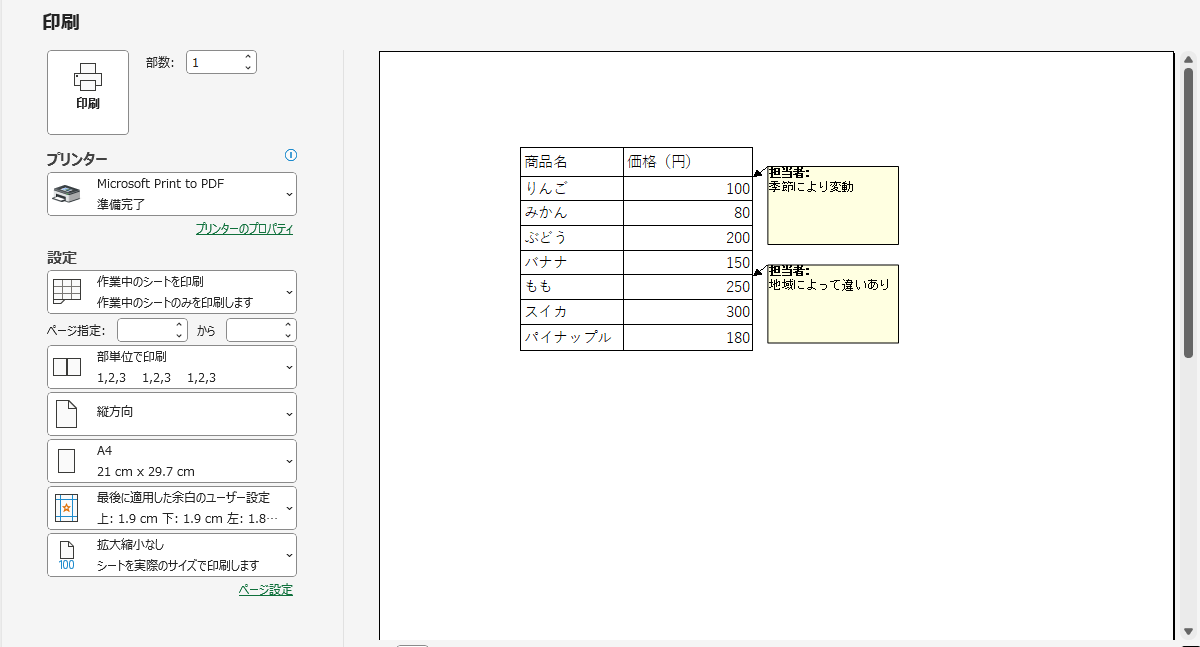The image size is (1200, 647).
Task: Click the A4 paper size icon
Action: coord(66,461)
